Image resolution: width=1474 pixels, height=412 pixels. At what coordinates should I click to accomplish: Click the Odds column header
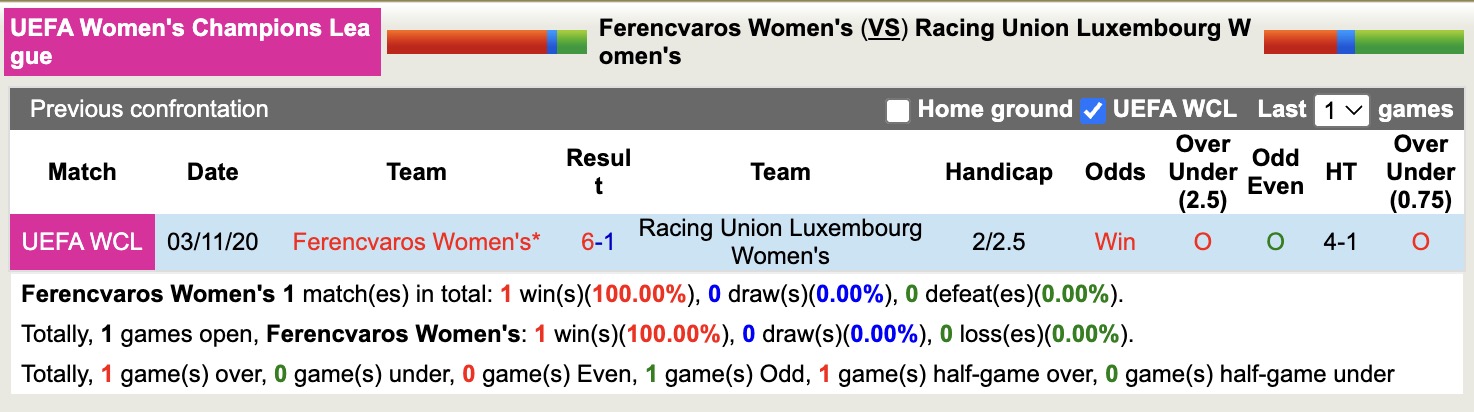click(1115, 172)
